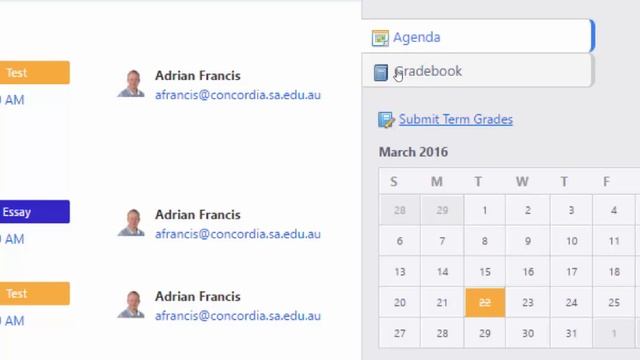Select March 9 in the calendar
This screenshot has width=640, height=360.
pos(528,241)
